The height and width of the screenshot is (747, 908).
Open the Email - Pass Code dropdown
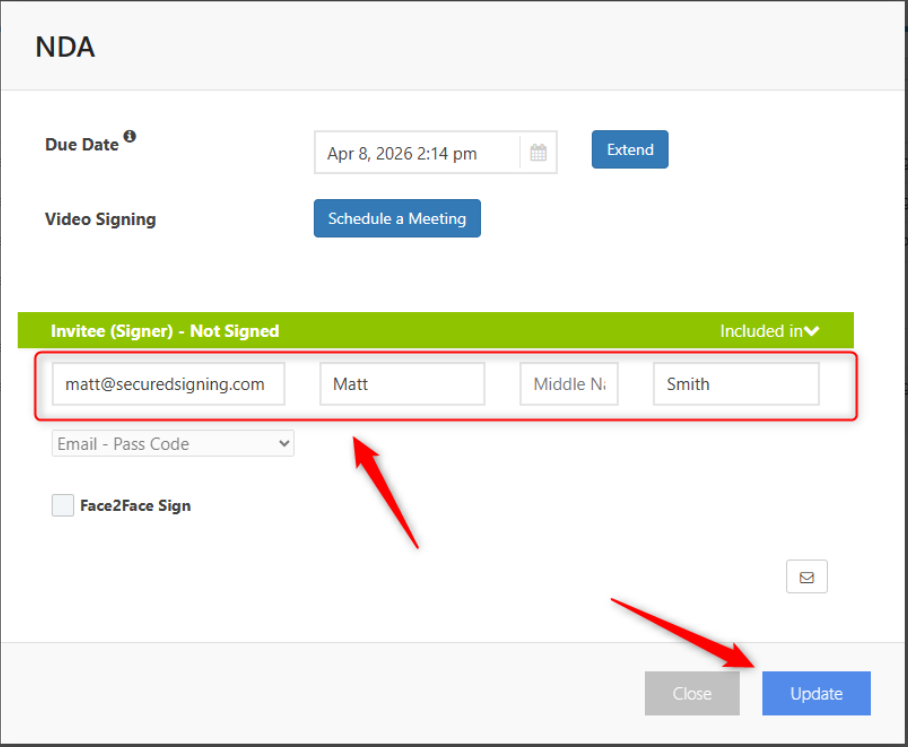coord(173,444)
